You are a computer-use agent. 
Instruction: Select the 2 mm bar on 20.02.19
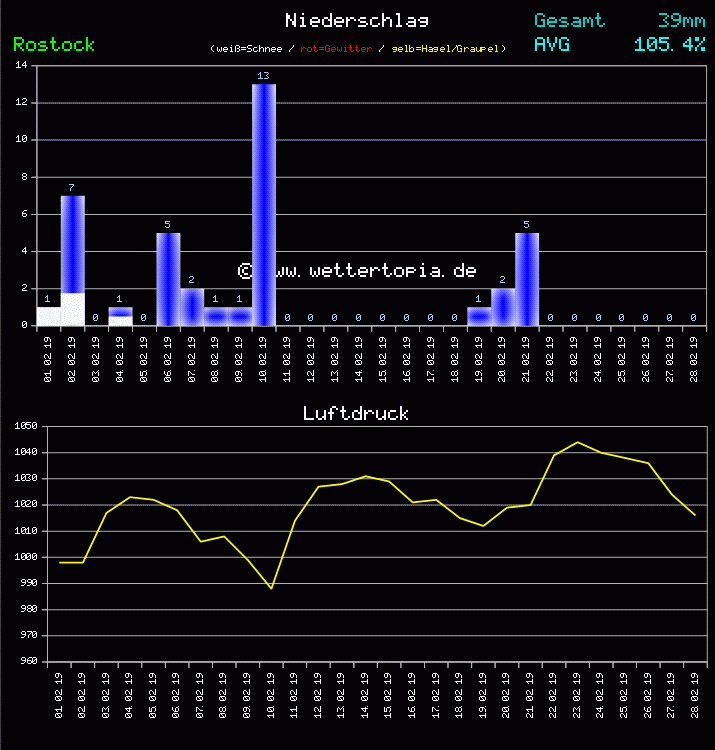503,307
